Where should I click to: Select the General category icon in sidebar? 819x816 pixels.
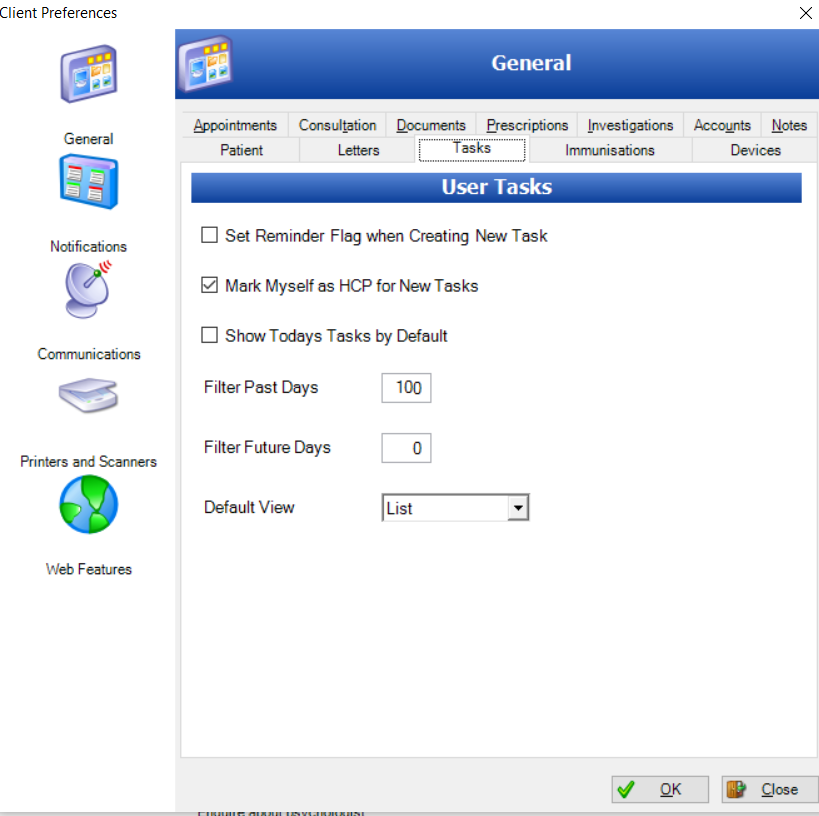click(x=88, y=75)
